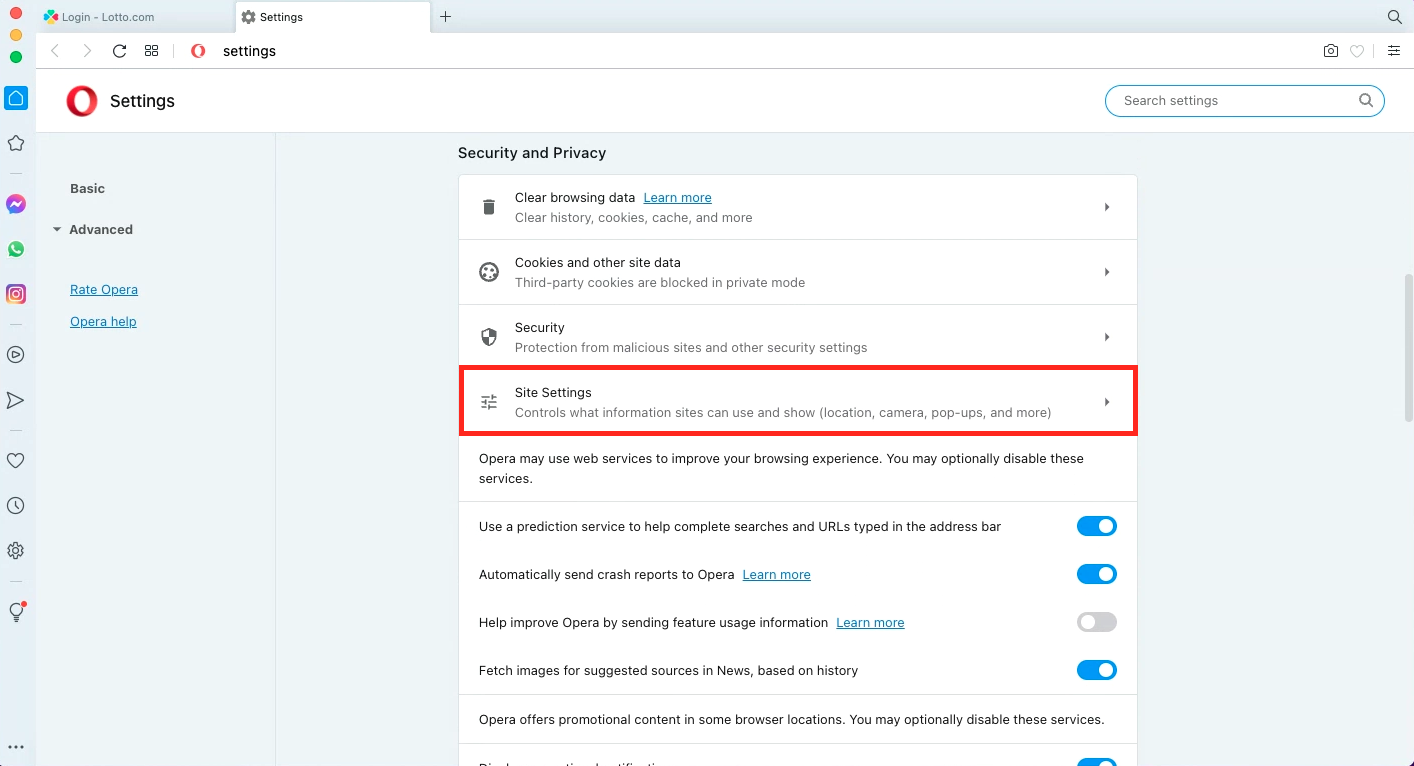Select the Settings tab
The image size is (1414, 766).
(x=333, y=17)
